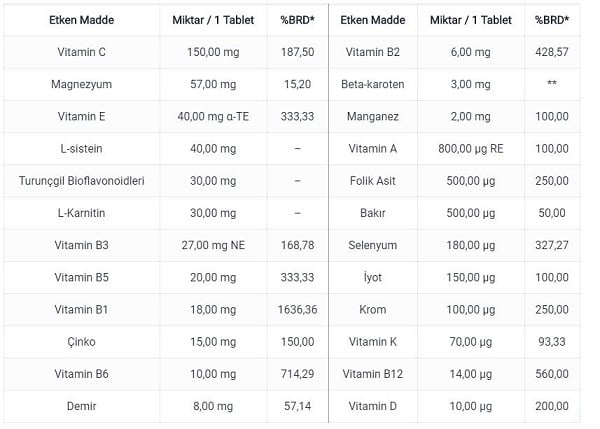Click the Vitamin B2 cell
Screen dimensions: 600x429
[x=373, y=52]
